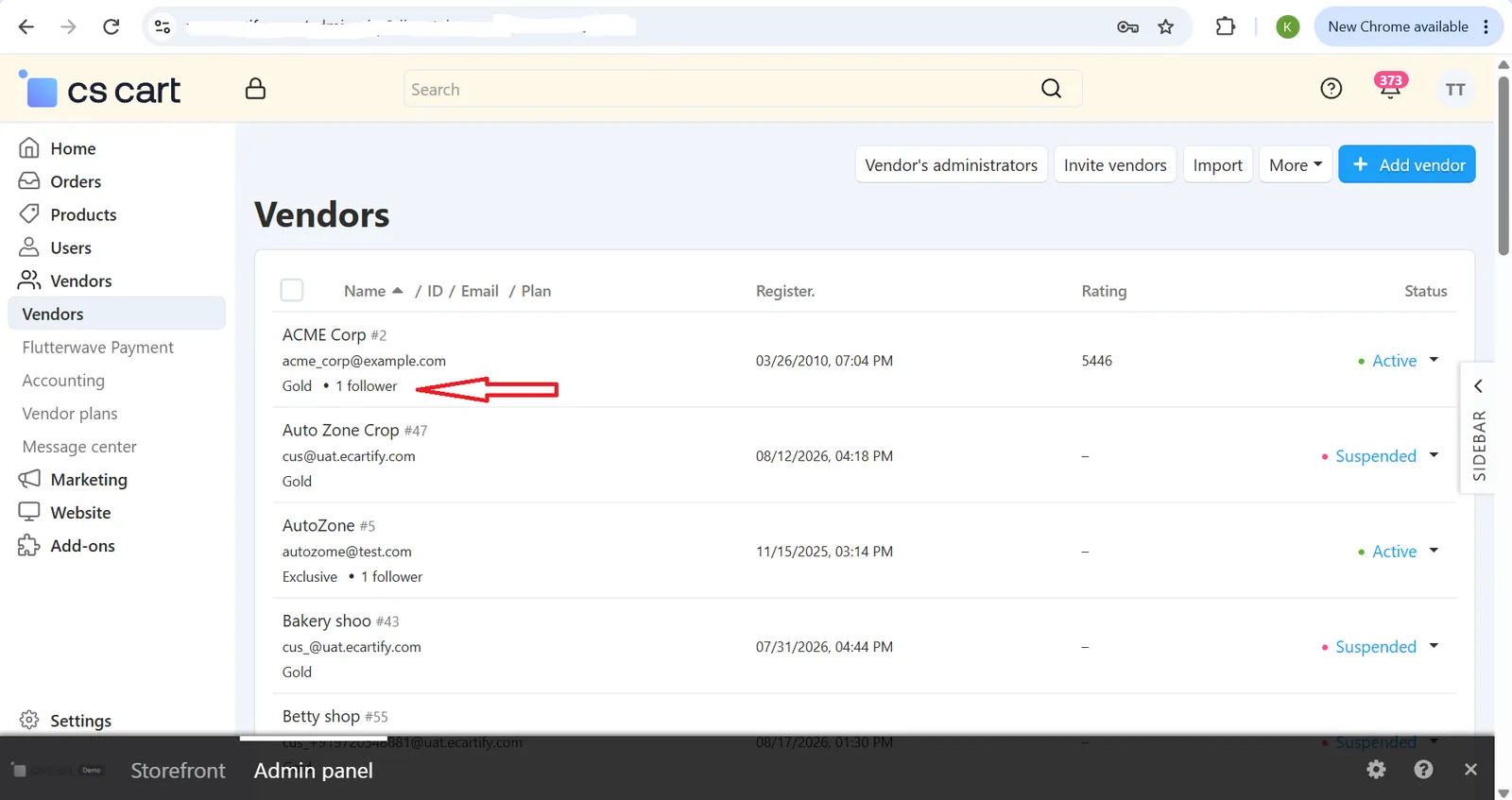Click Products tag icon in sidebar
The width and height of the screenshot is (1512, 800).
(x=29, y=213)
